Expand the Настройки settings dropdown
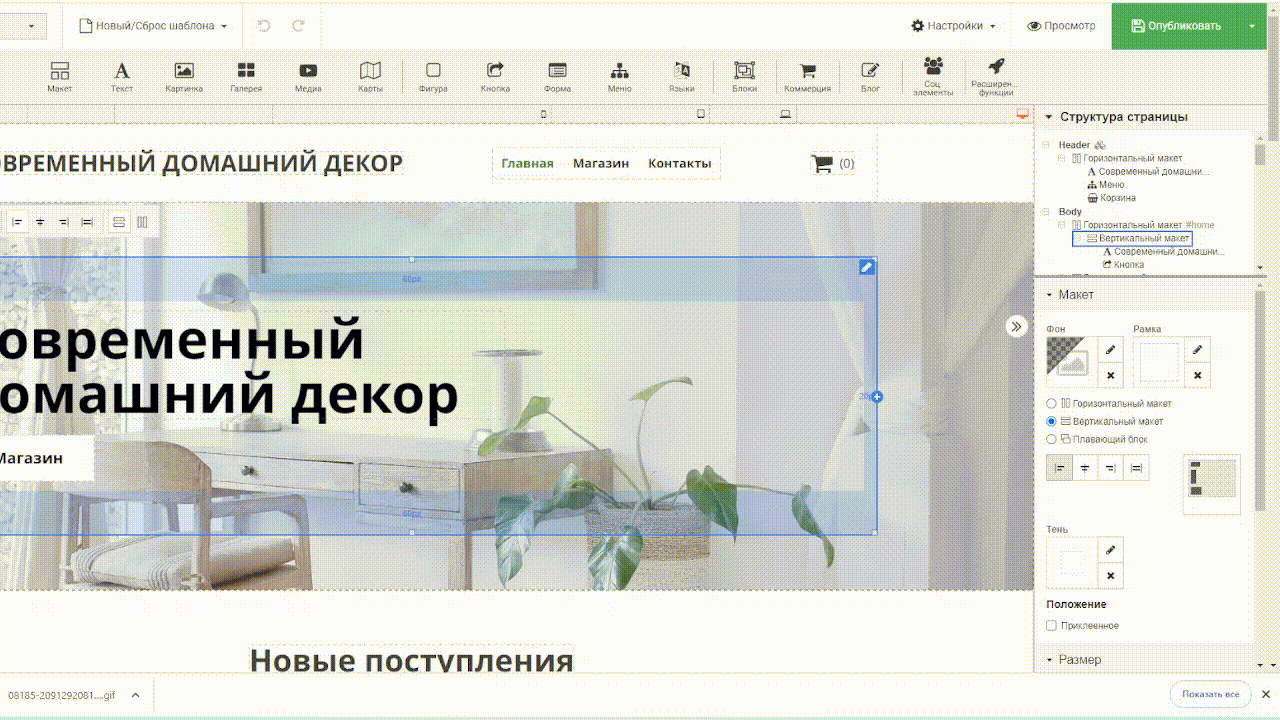This screenshot has width=1280, height=720. point(953,26)
